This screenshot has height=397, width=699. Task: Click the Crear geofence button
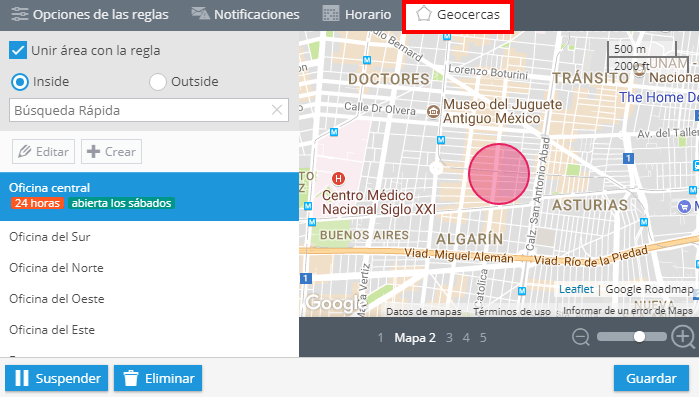pos(111,151)
